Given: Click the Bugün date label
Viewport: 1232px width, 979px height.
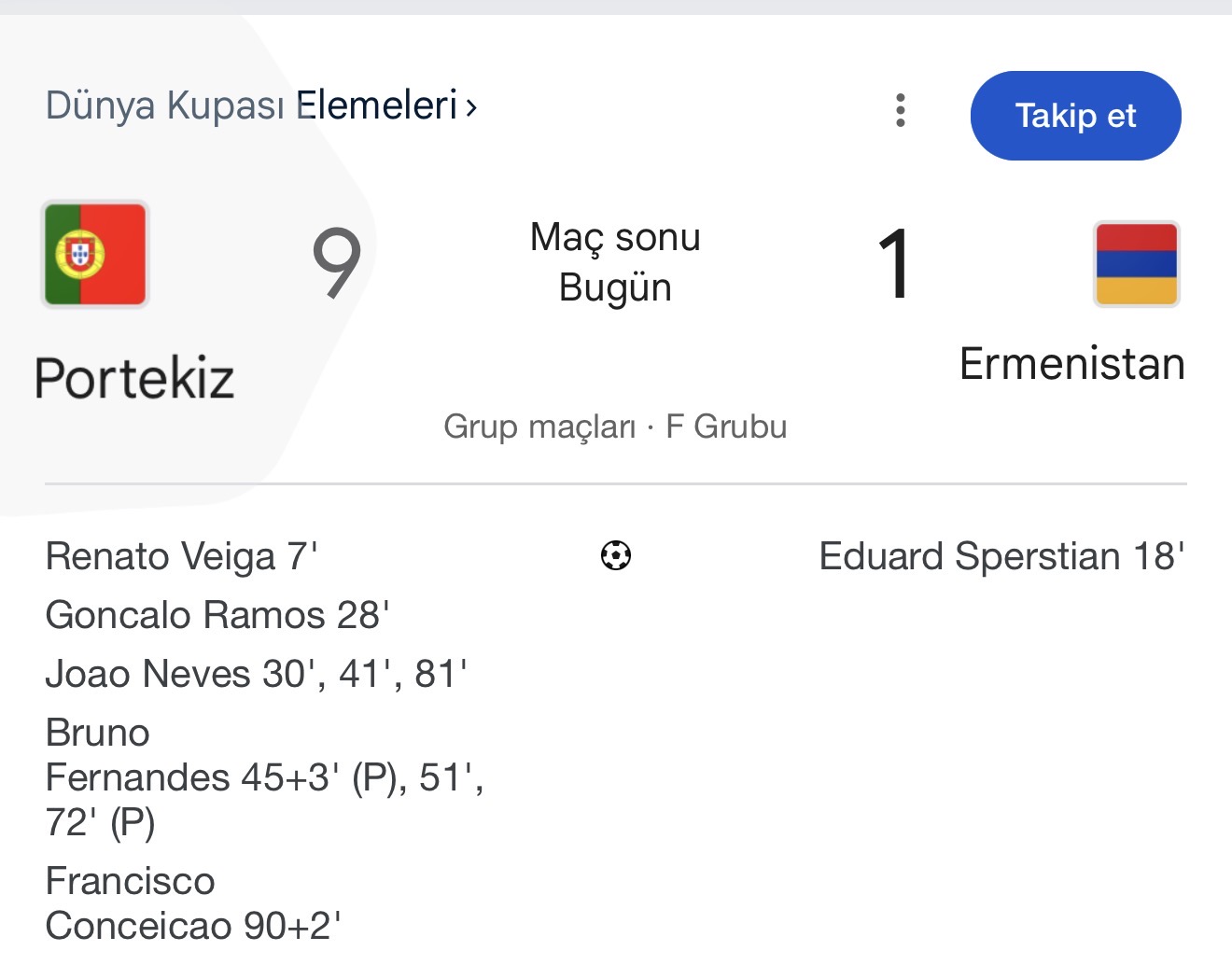Looking at the screenshot, I should pyautogui.click(x=615, y=287).
